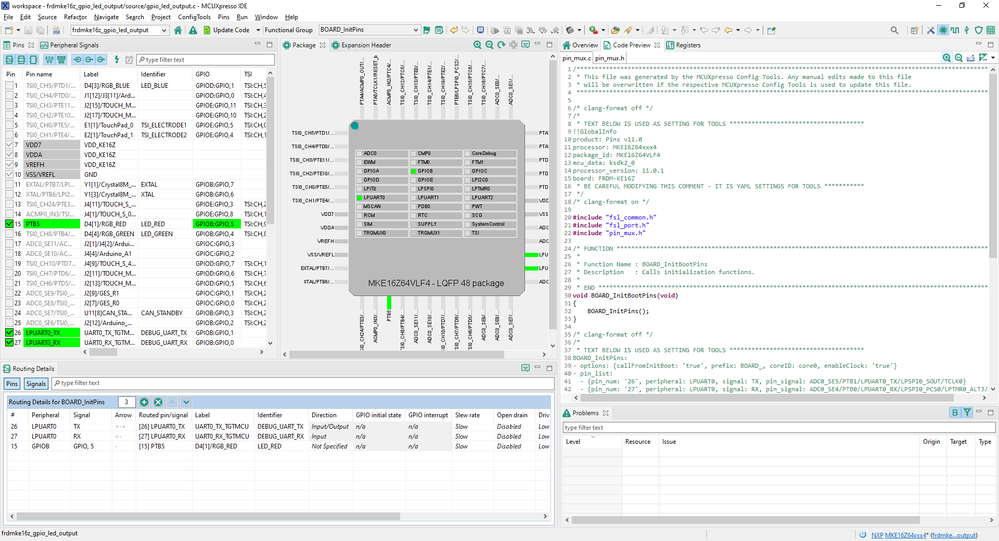This screenshot has height=541, width=999.
Task: Open the Overview tab
Action: point(580,45)
